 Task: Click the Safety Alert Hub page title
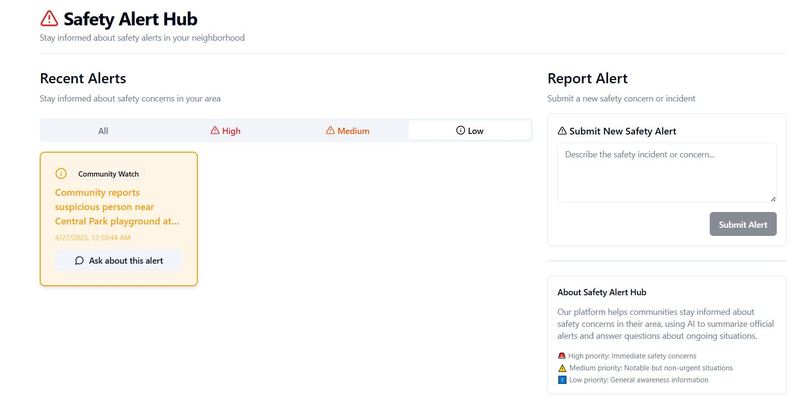pos(131,19)
